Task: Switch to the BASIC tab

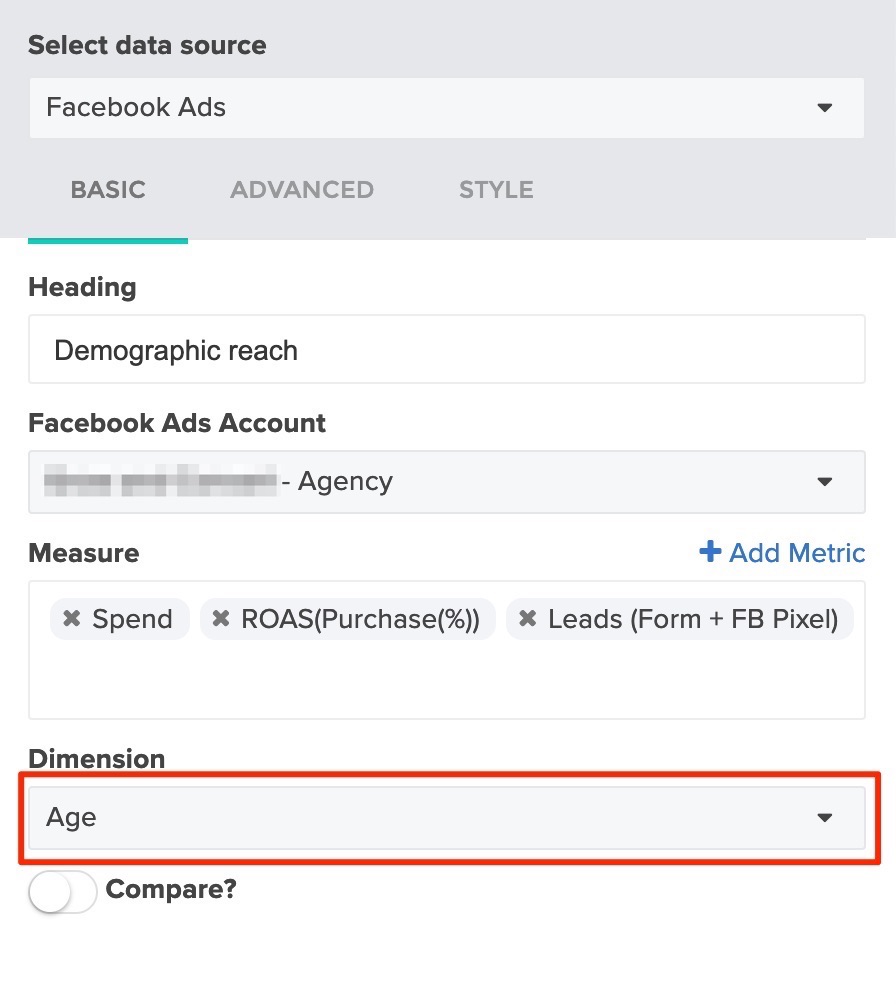Action: point(108,190)
